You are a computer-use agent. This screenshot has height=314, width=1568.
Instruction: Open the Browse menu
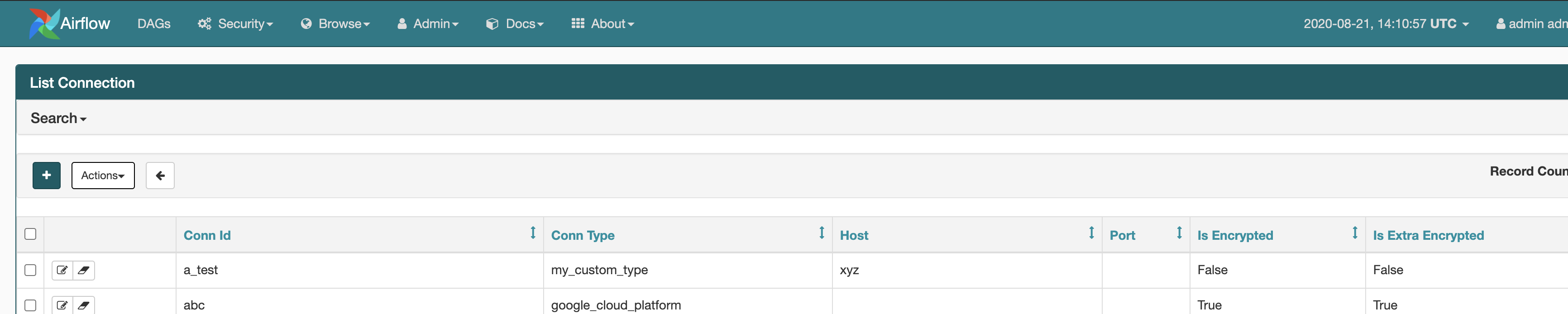[x=335, y=24]
